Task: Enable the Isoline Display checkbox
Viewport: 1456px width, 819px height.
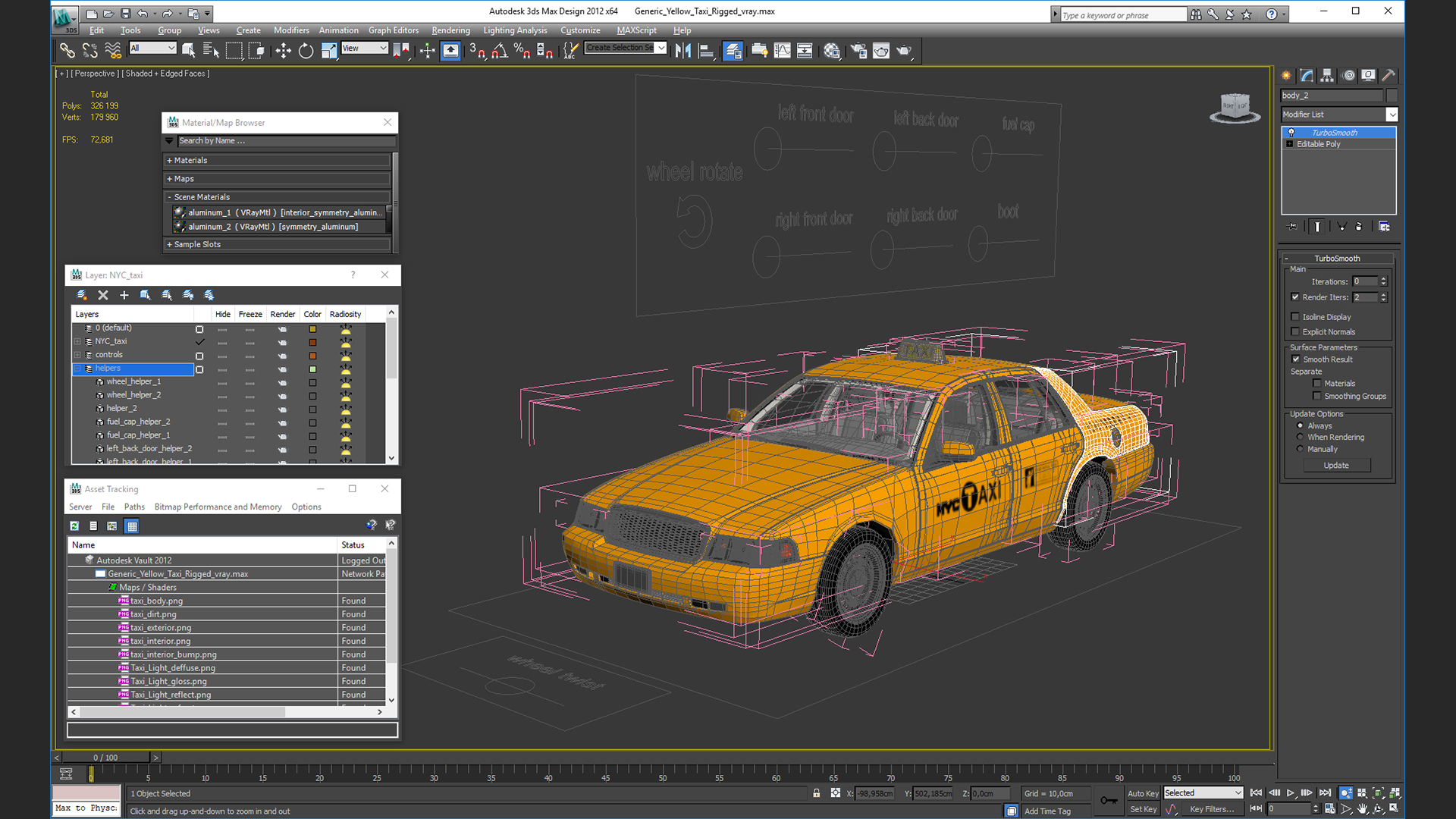Action: coord(1295,317)
